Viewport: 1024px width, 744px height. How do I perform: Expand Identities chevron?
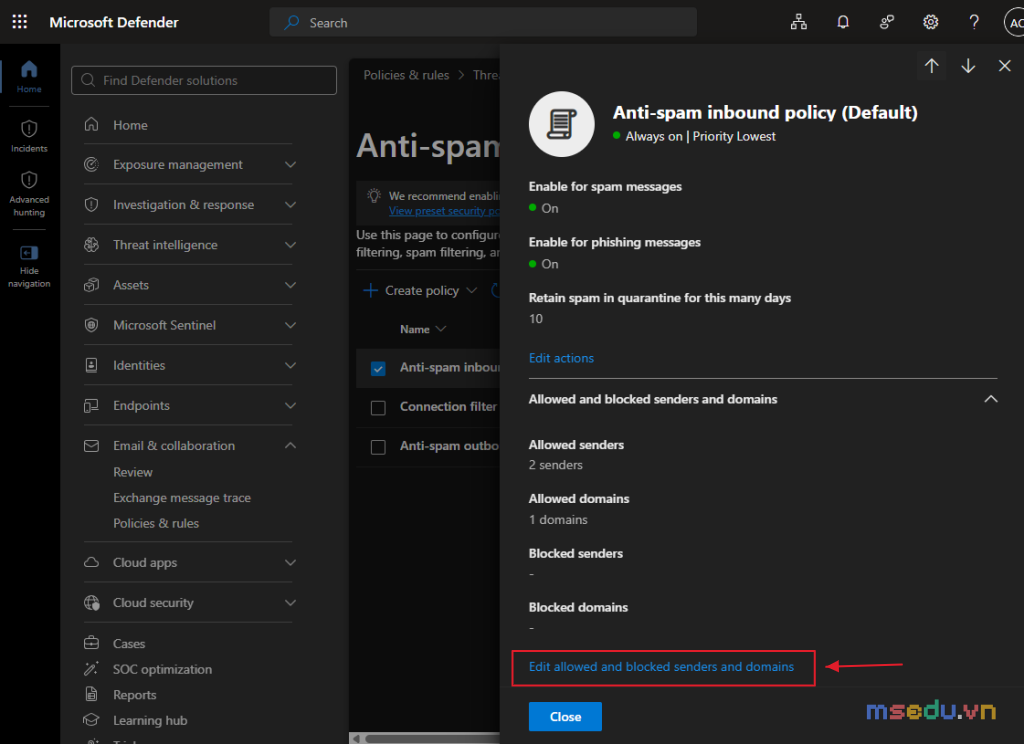291,365
